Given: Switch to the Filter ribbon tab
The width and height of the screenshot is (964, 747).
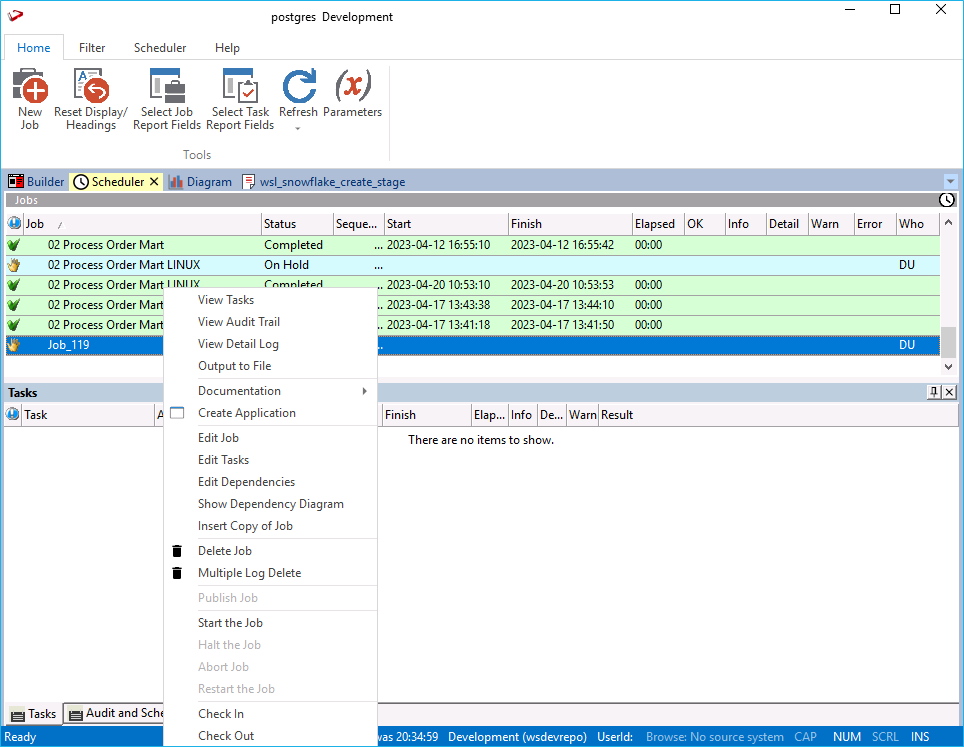Looking at the screenshot, I should pyautogui.click(x=92, y=48).
